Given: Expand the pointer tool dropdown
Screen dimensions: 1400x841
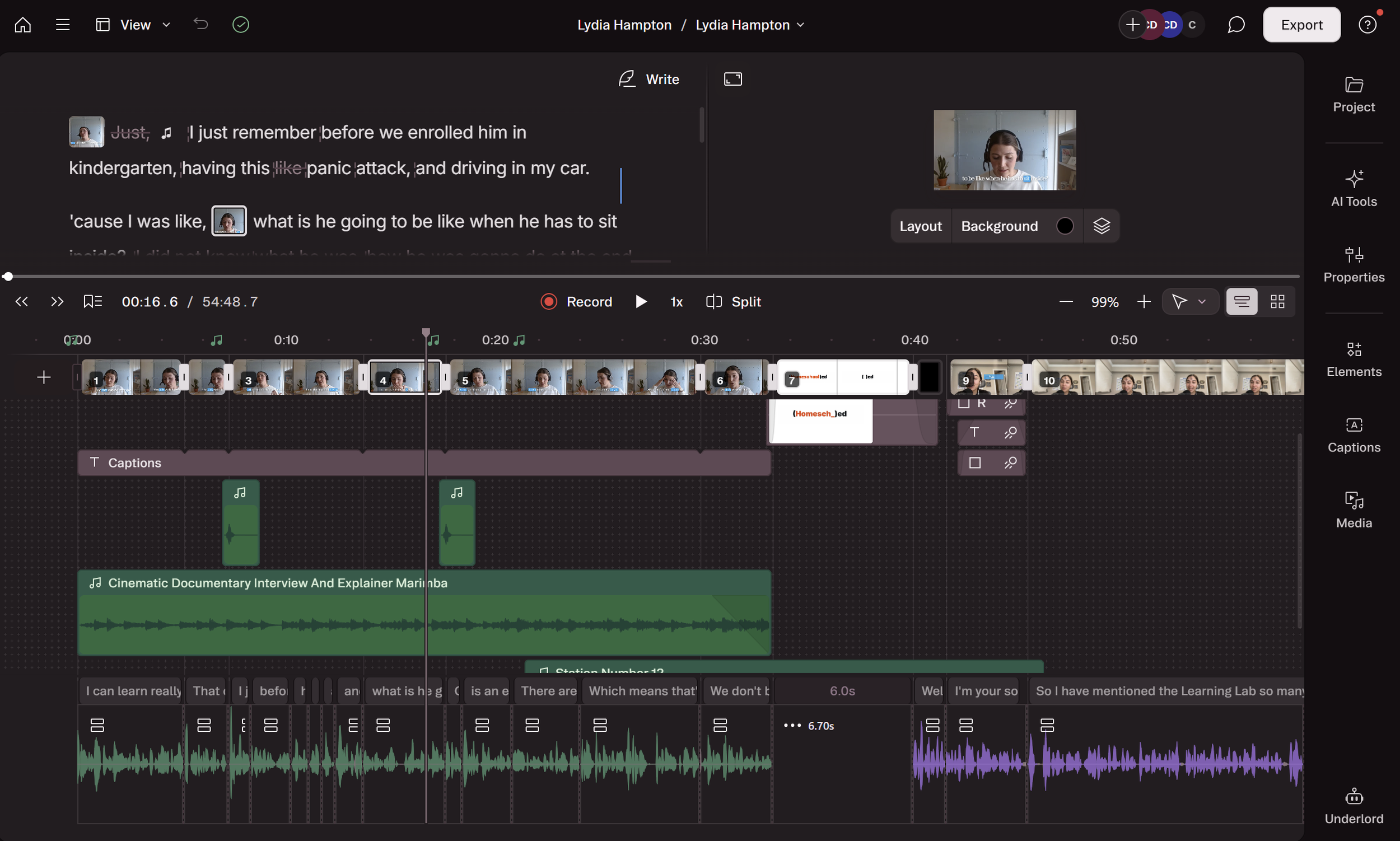Looking at the screenshot, I should (1202, 301).
